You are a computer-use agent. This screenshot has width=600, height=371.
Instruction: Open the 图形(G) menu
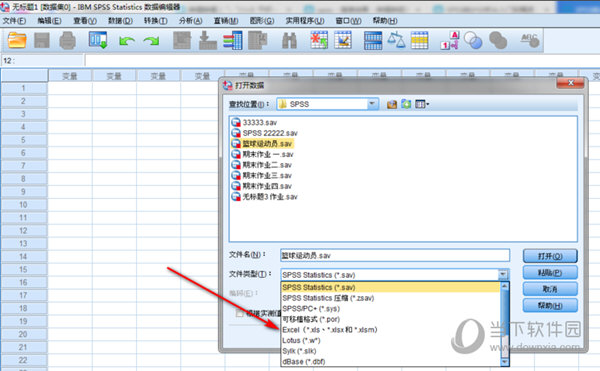(x=262, y=21)
